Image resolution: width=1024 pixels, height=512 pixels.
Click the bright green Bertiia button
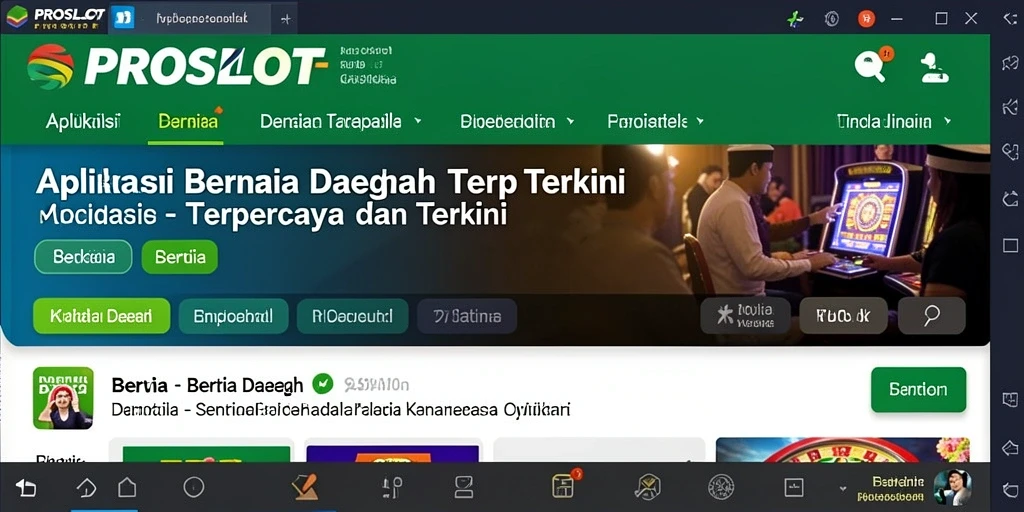click(180, 257)
